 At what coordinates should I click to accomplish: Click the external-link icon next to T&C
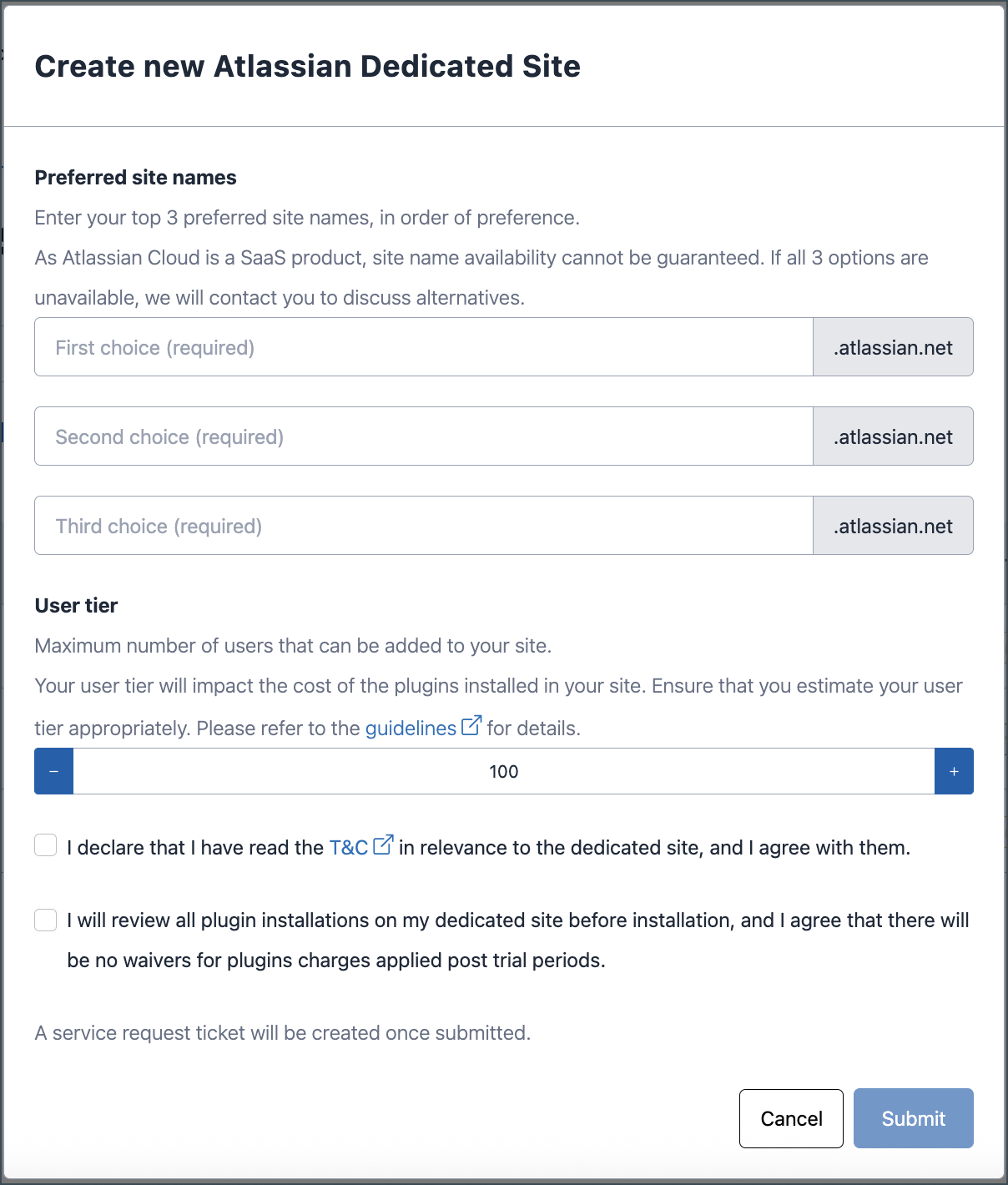click(x=383, y=845)
